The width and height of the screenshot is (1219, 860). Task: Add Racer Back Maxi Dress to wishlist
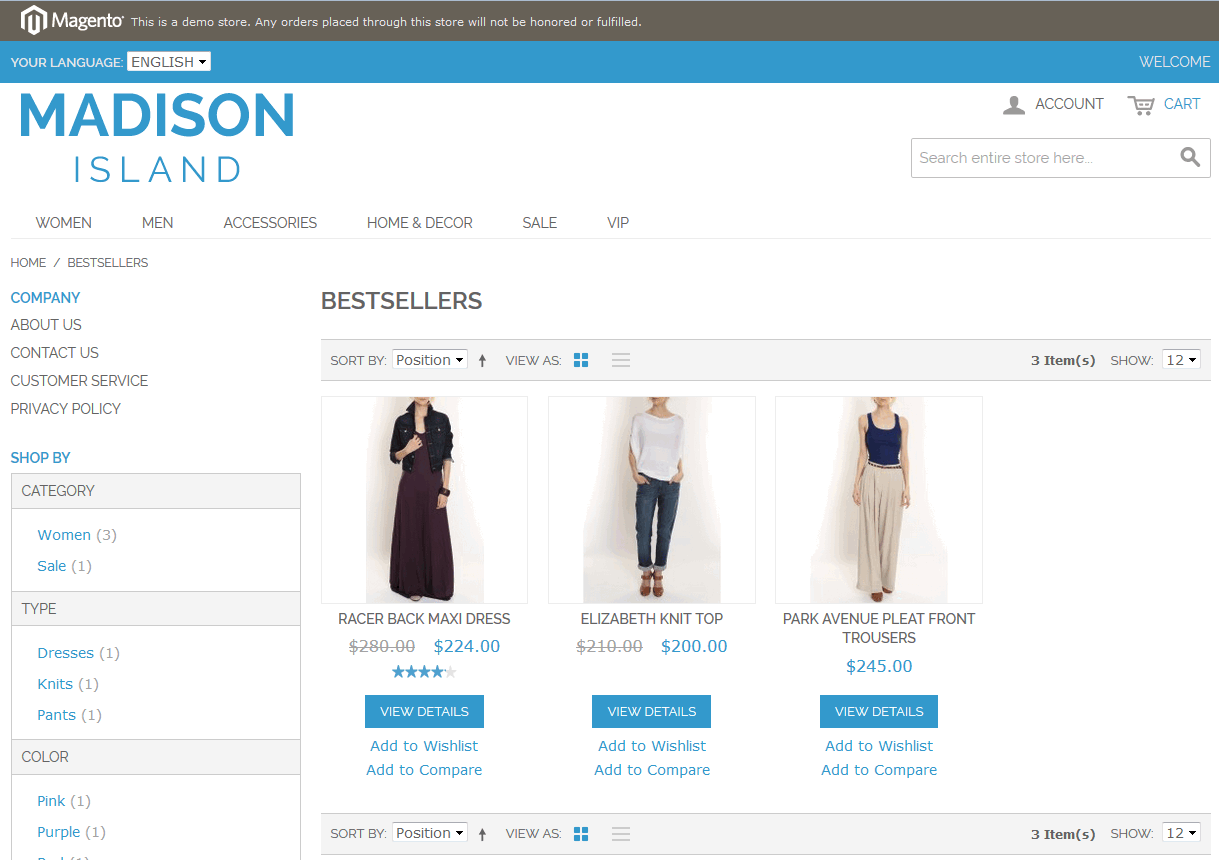point(424,746)
